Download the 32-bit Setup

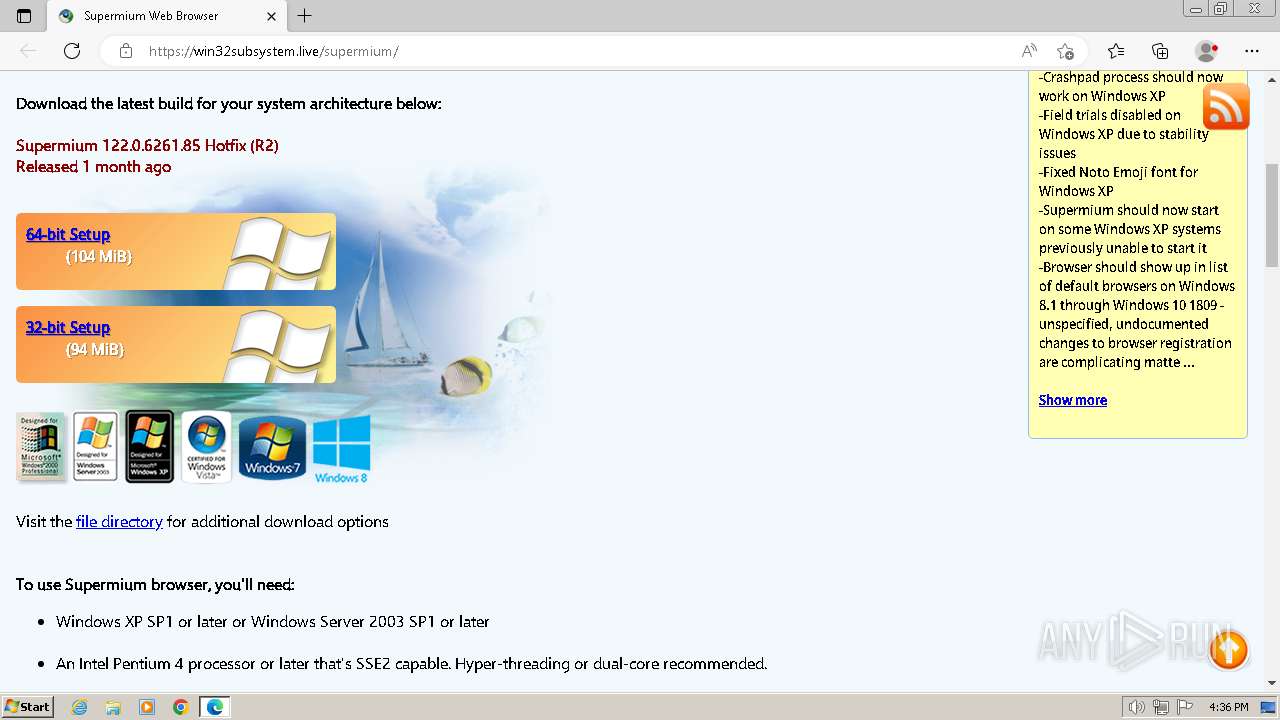pyautogui.click(x=68, y=327)
